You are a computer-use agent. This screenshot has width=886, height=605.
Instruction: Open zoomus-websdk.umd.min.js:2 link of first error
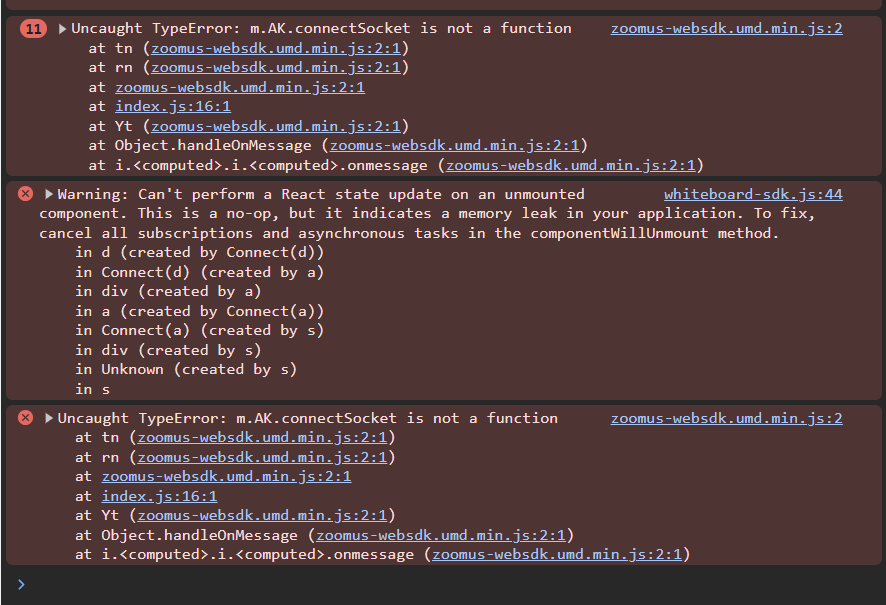tap(726, 28)
